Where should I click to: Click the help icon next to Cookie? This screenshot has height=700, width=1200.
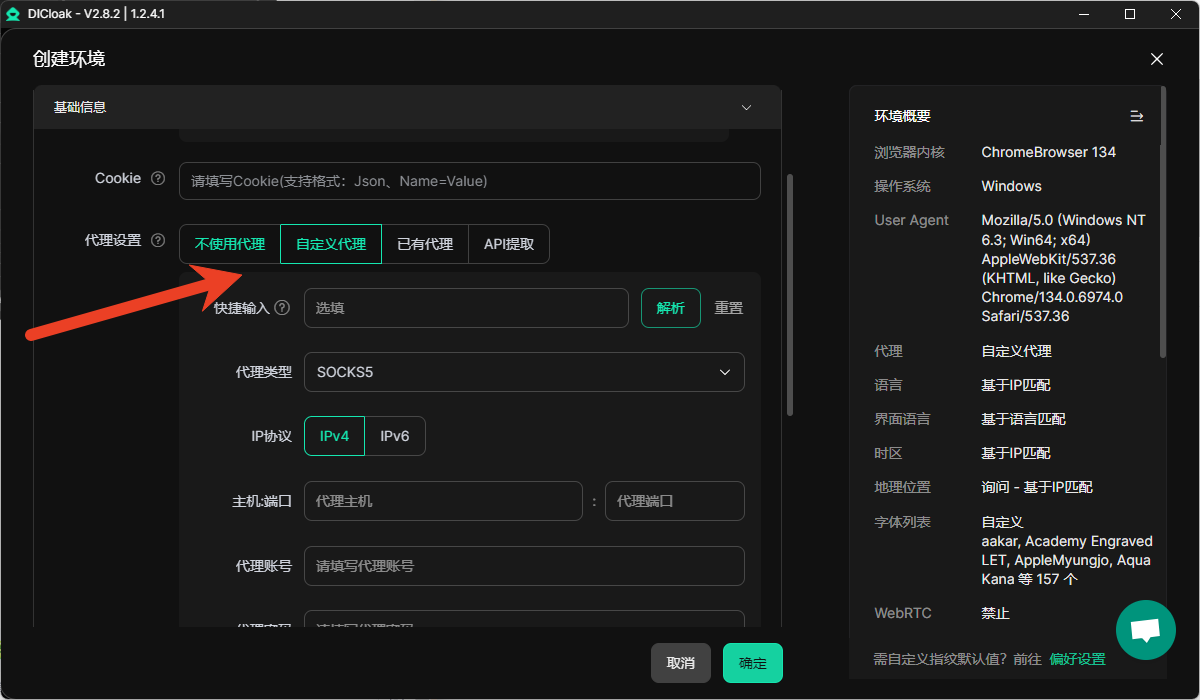click(x=157, y=179)
